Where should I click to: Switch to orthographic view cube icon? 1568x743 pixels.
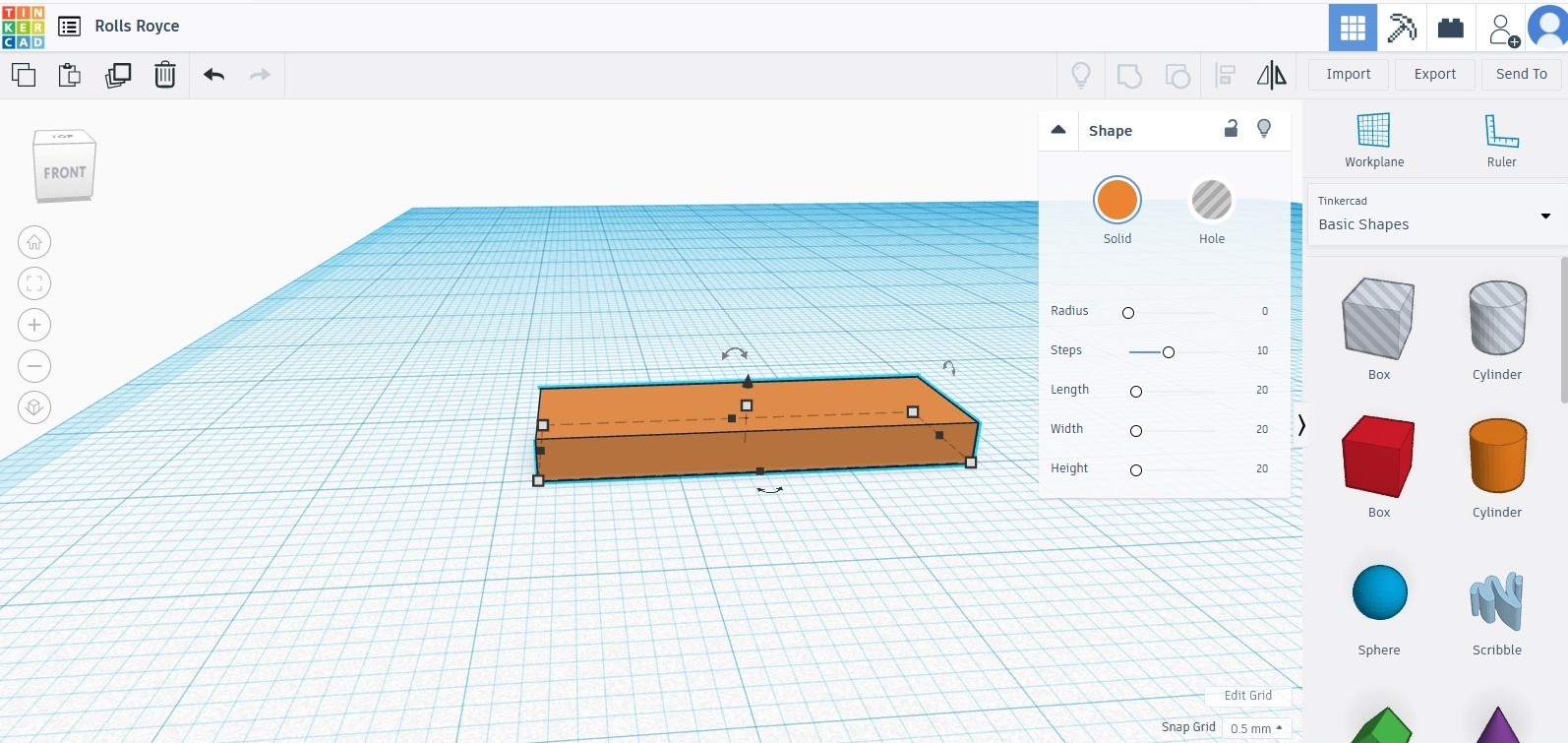tap(34, 407)
